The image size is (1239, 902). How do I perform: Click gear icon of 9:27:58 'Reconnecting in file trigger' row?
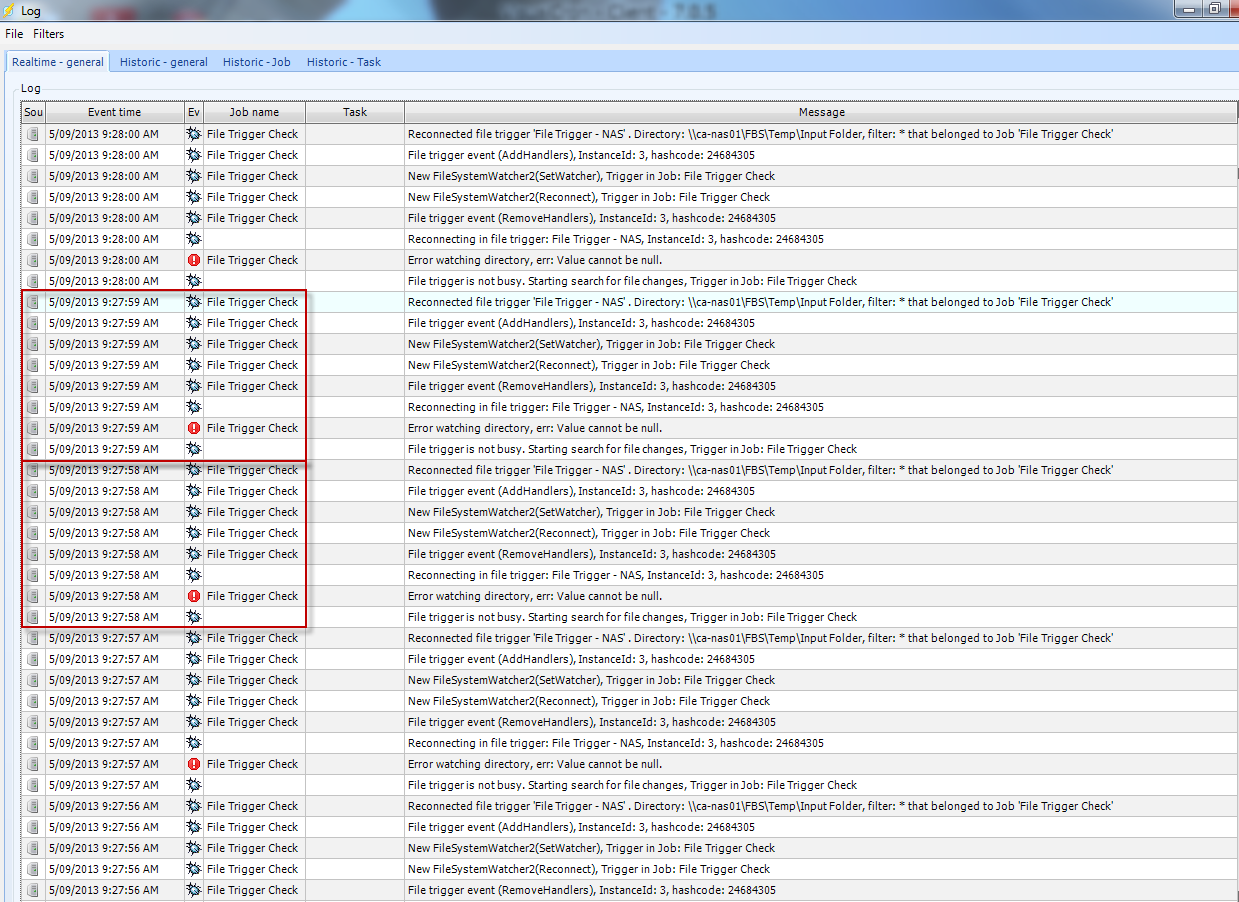point(194,575)
